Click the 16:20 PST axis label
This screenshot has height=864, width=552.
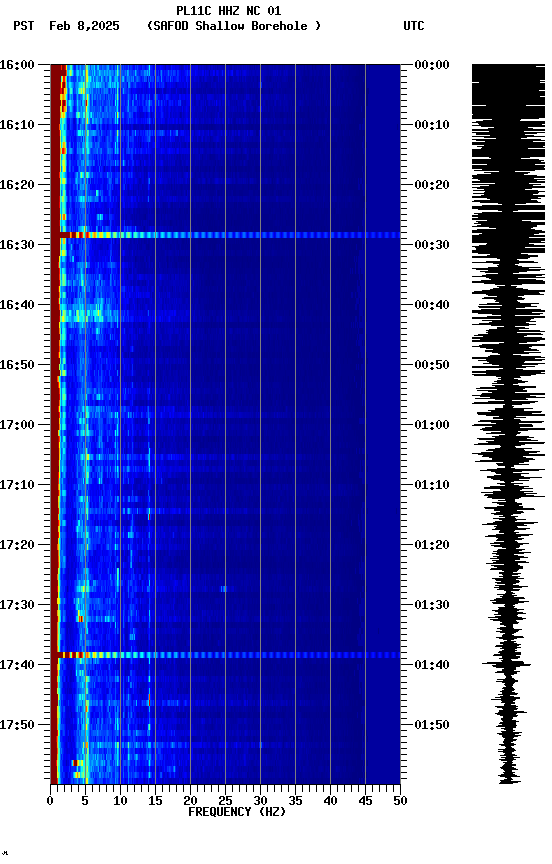(17, 185)
